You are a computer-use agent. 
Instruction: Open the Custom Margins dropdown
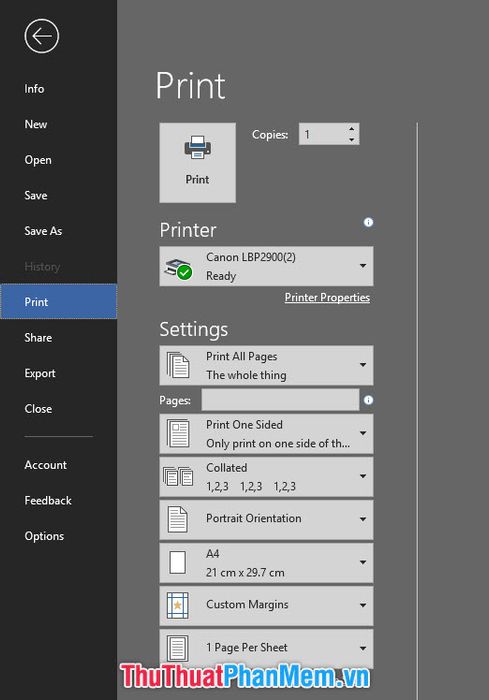click(266, 605)
